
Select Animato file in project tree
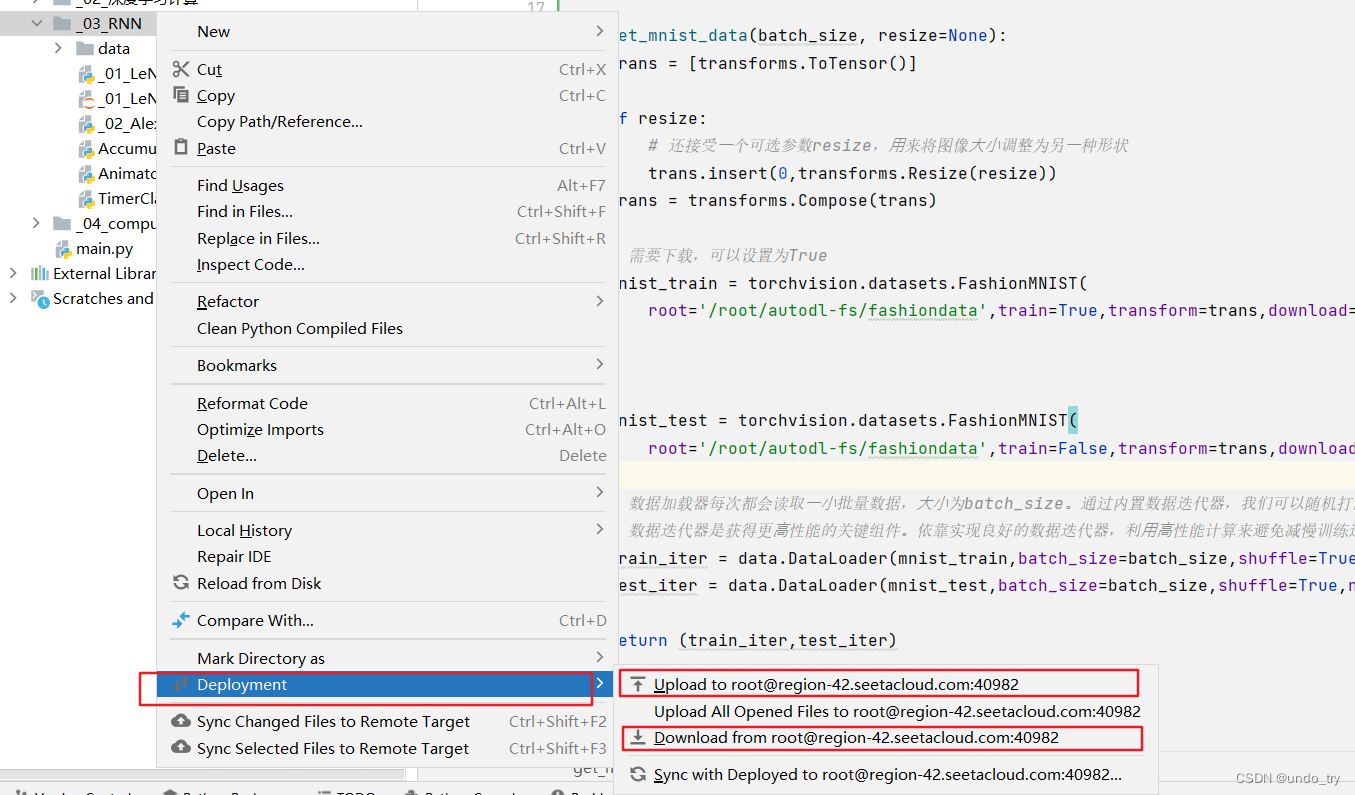pyautogui.click(x=127, y=173)
